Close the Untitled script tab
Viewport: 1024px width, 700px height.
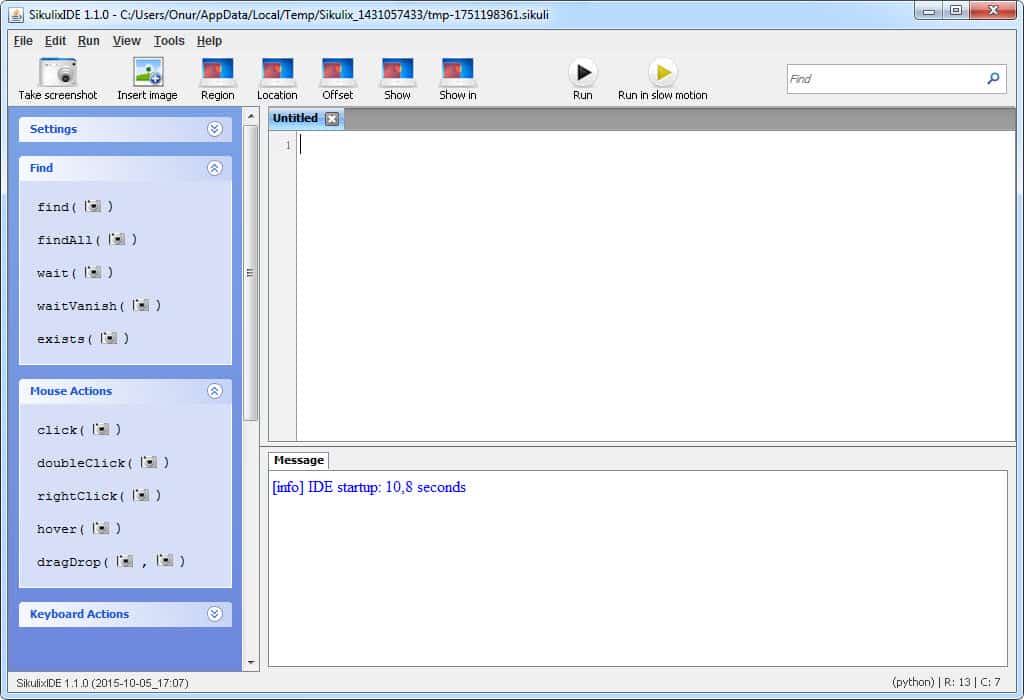click(332, 119)
